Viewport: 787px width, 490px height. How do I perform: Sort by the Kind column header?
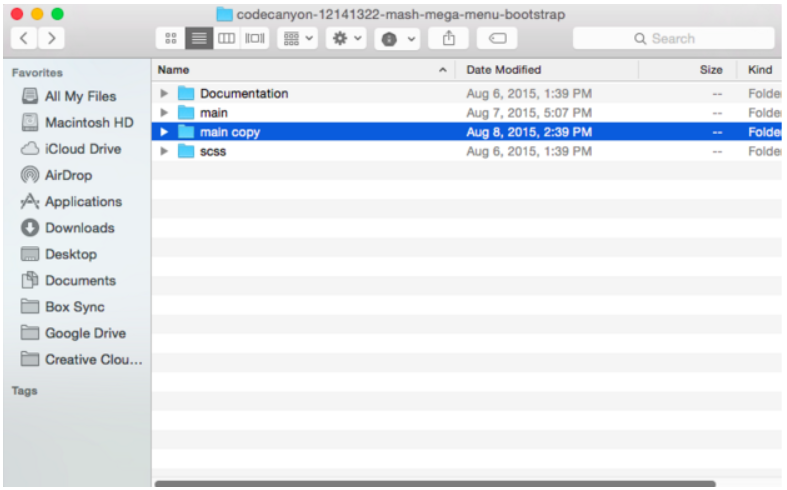click(x=760, y=70)
